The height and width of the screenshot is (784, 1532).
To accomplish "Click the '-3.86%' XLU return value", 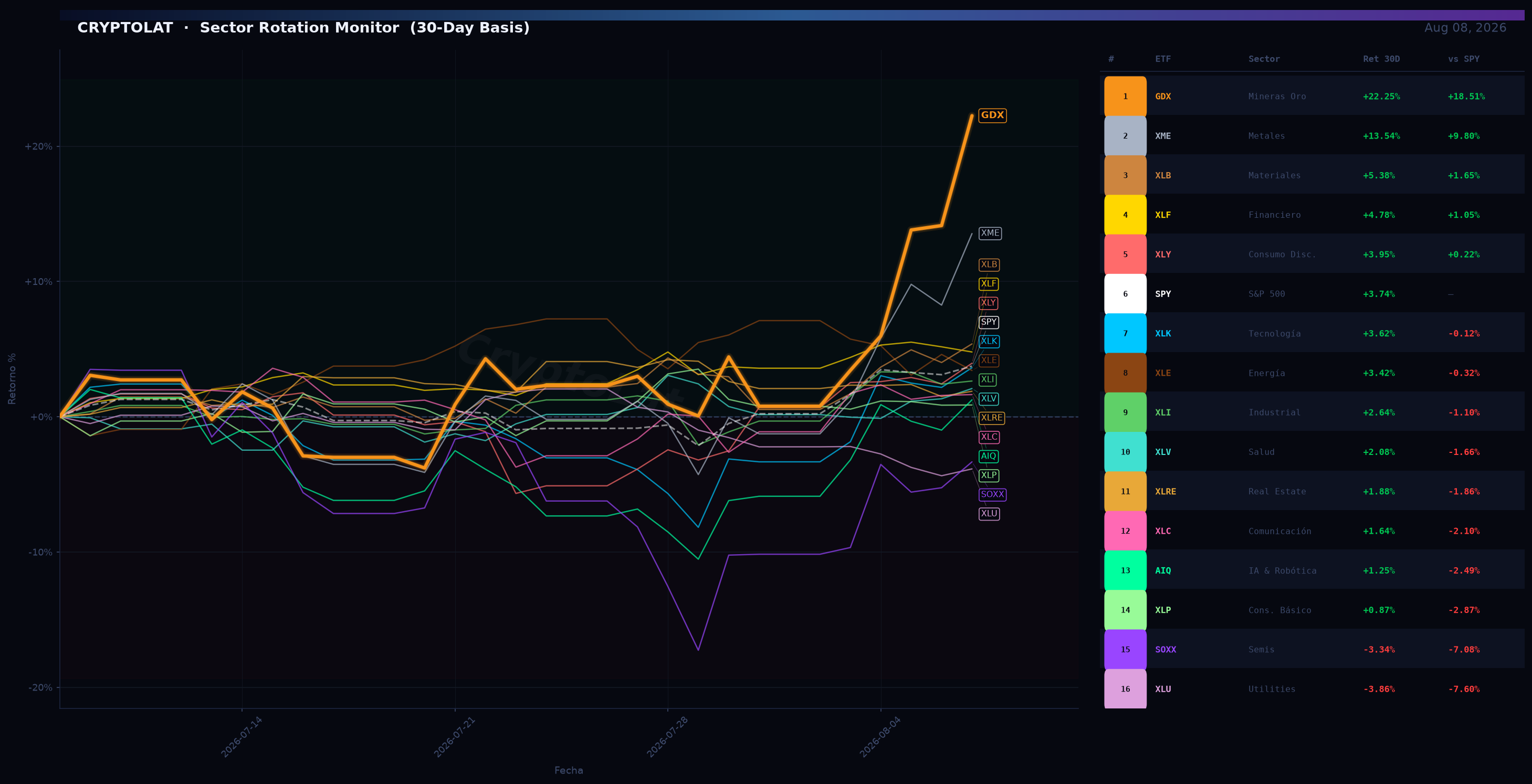I will click(x=1379, y=690).
